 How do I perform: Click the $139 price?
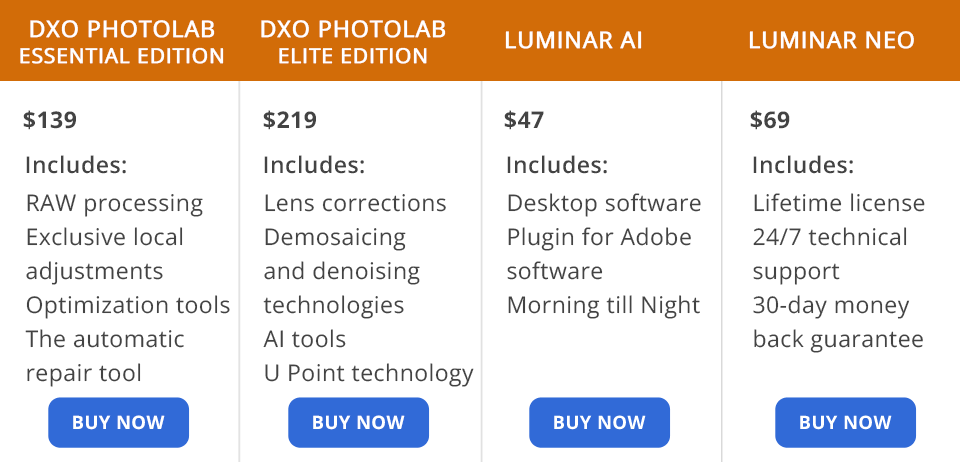click(x=50, y=121)
